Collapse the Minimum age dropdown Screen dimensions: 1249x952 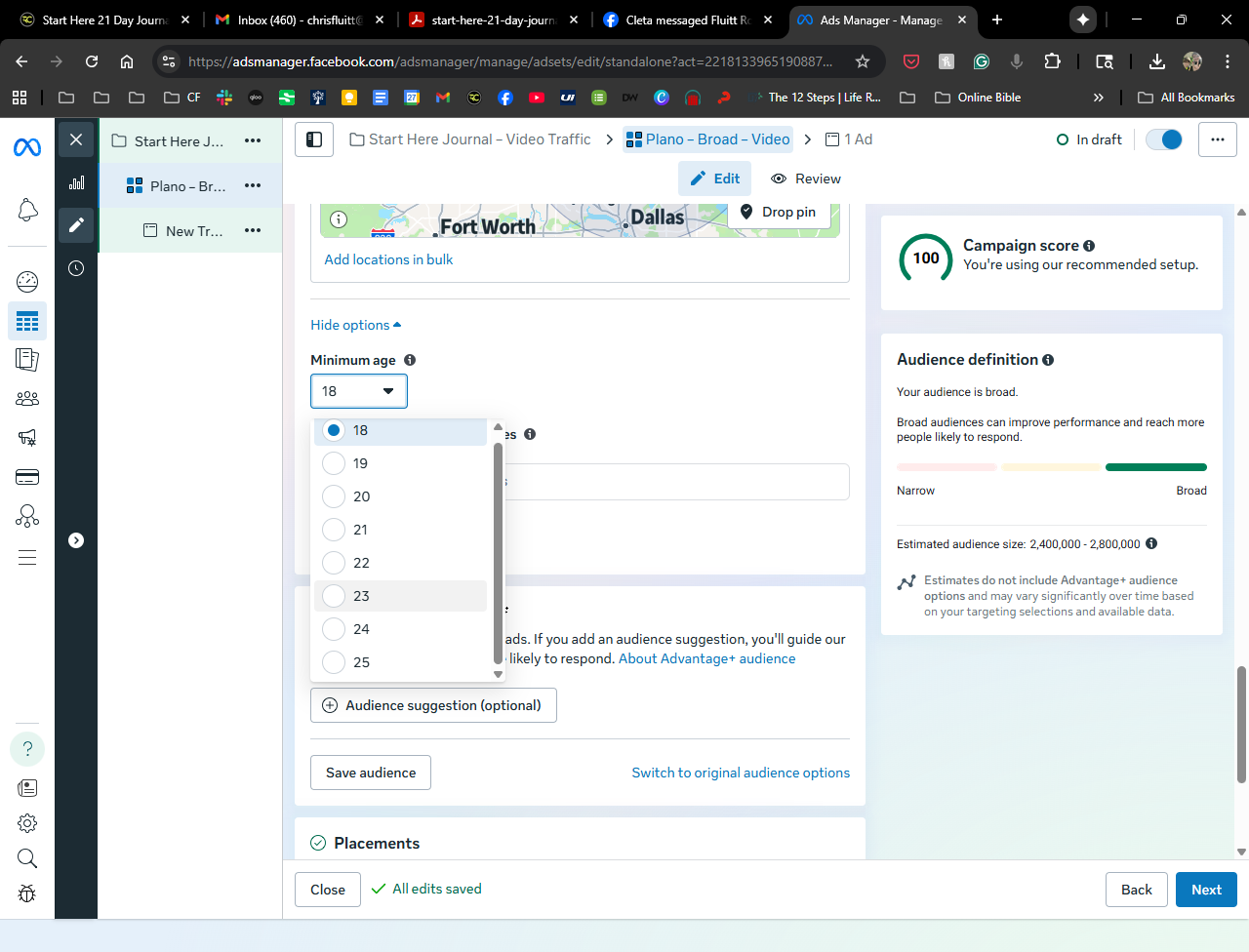(358, 391)
